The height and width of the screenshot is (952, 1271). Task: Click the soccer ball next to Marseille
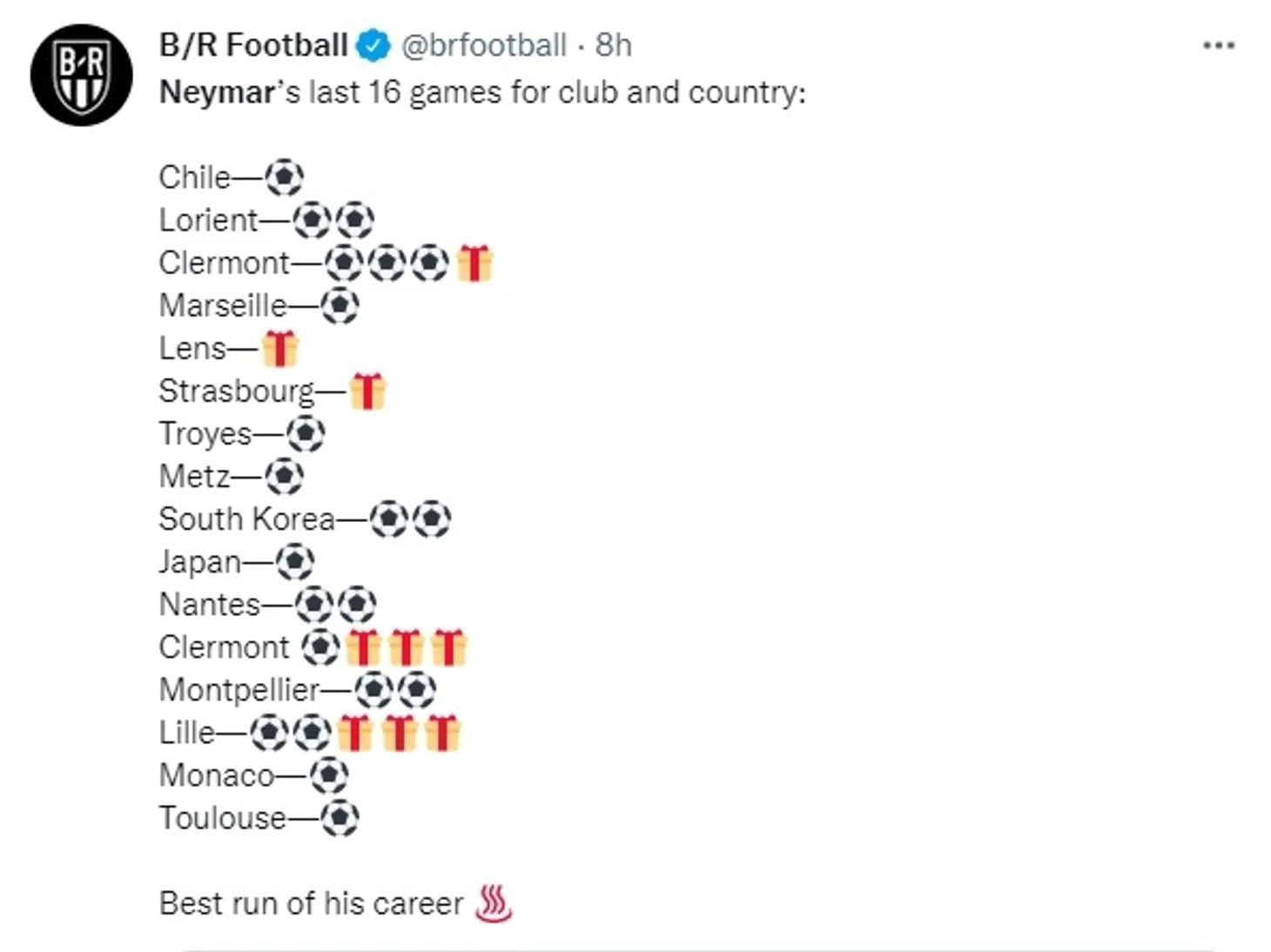tap(340, 305)
